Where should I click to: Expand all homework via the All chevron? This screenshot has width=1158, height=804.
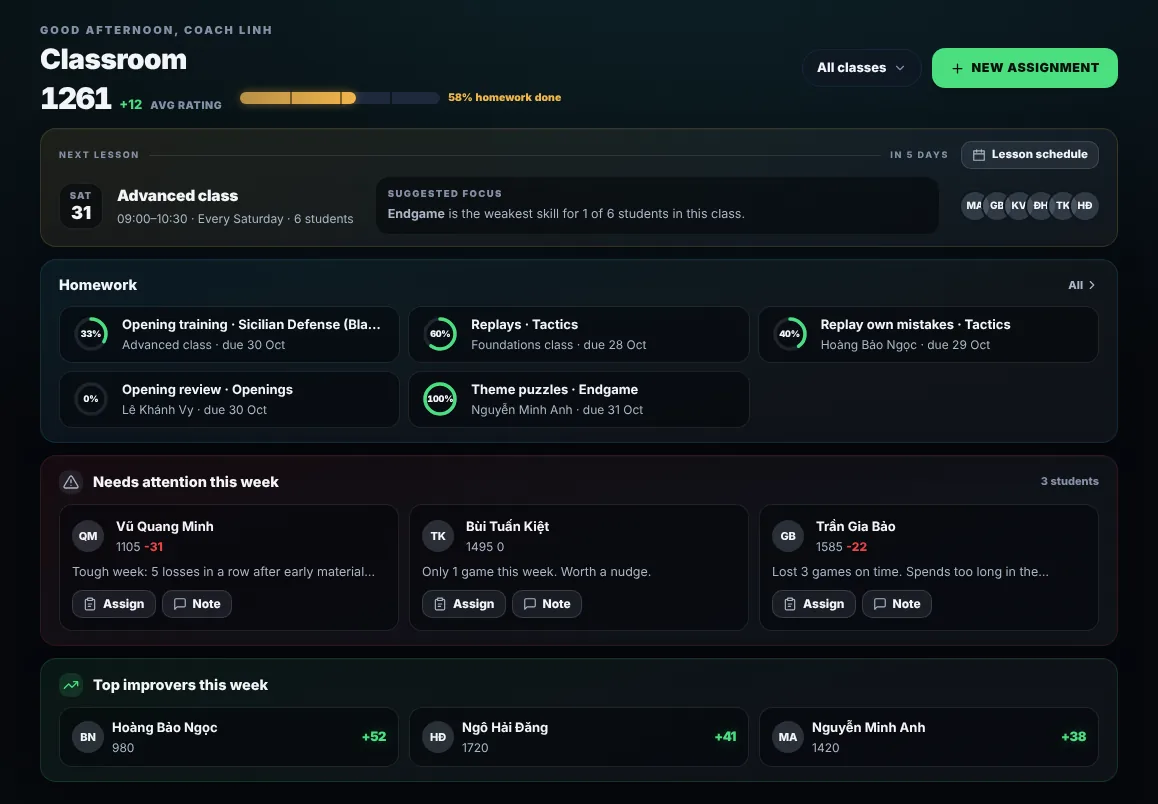pyautogui.click(x=1082, y=285)
